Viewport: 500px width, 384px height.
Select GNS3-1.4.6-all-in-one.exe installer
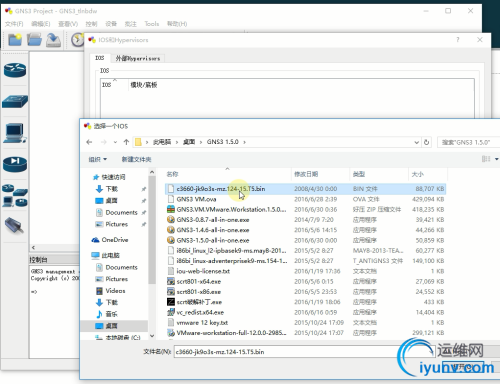[213, 230]
